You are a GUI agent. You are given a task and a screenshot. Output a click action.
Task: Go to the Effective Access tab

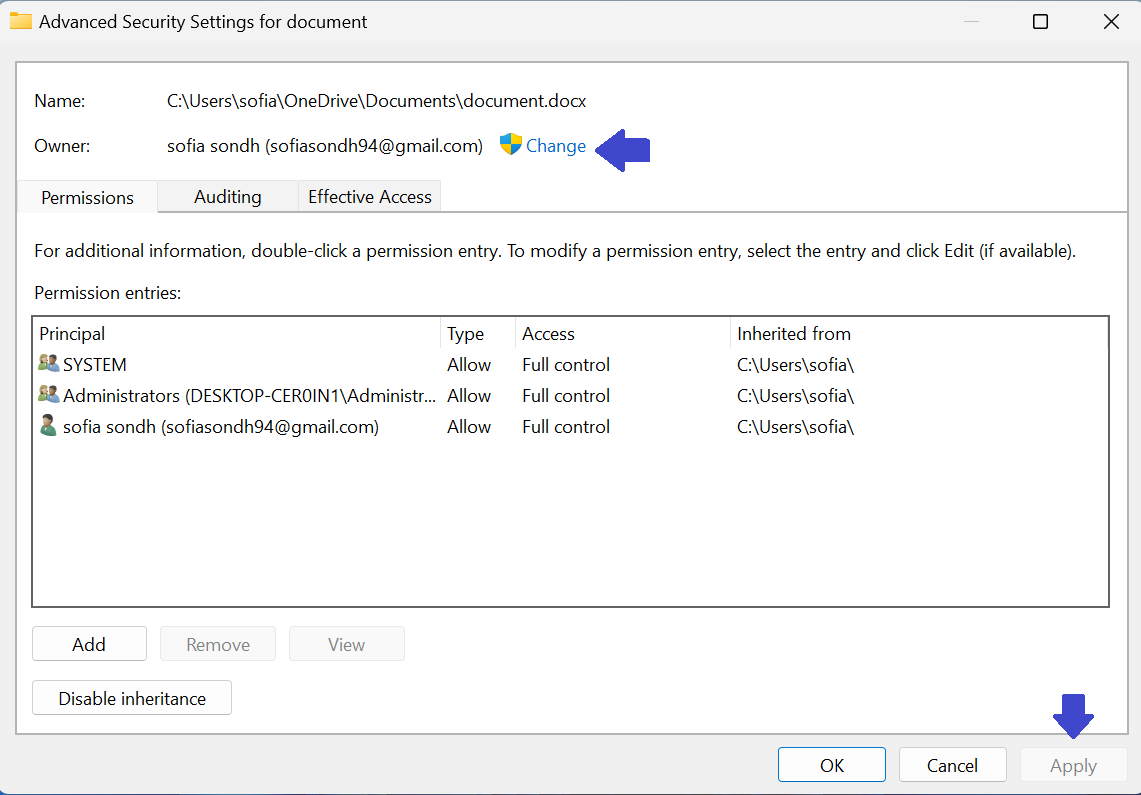click(370, 197)
